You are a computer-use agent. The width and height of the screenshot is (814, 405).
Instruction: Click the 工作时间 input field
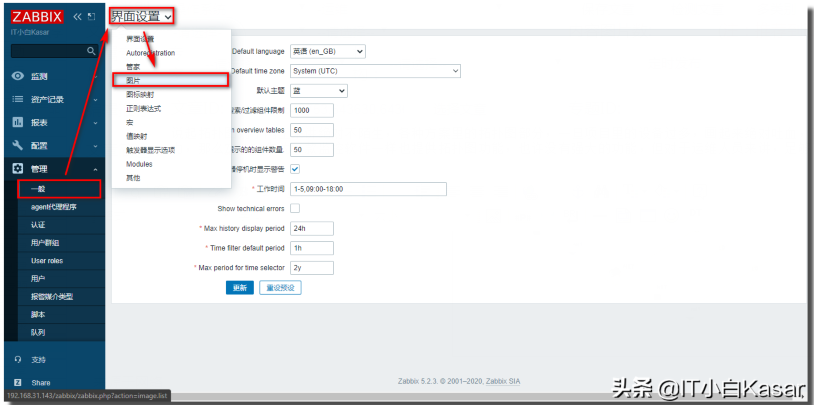click(369, 189)
